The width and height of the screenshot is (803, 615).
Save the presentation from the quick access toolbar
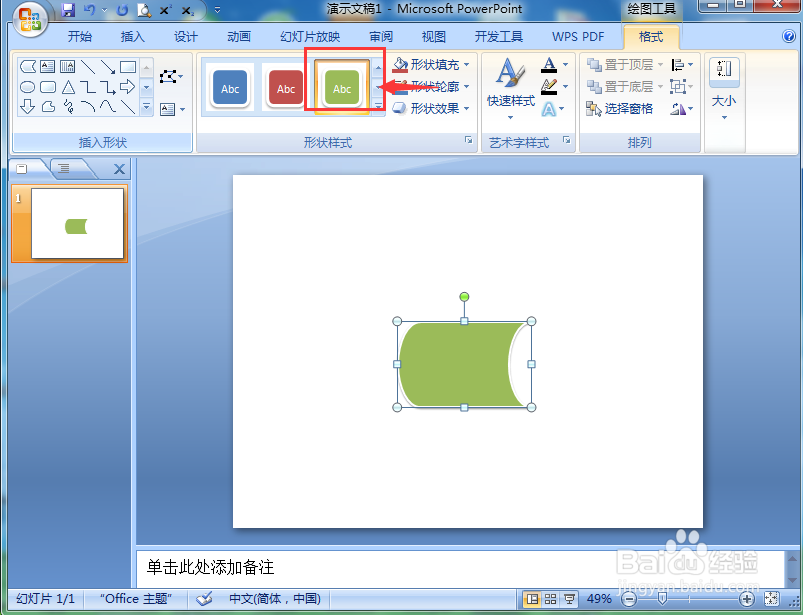68,10
